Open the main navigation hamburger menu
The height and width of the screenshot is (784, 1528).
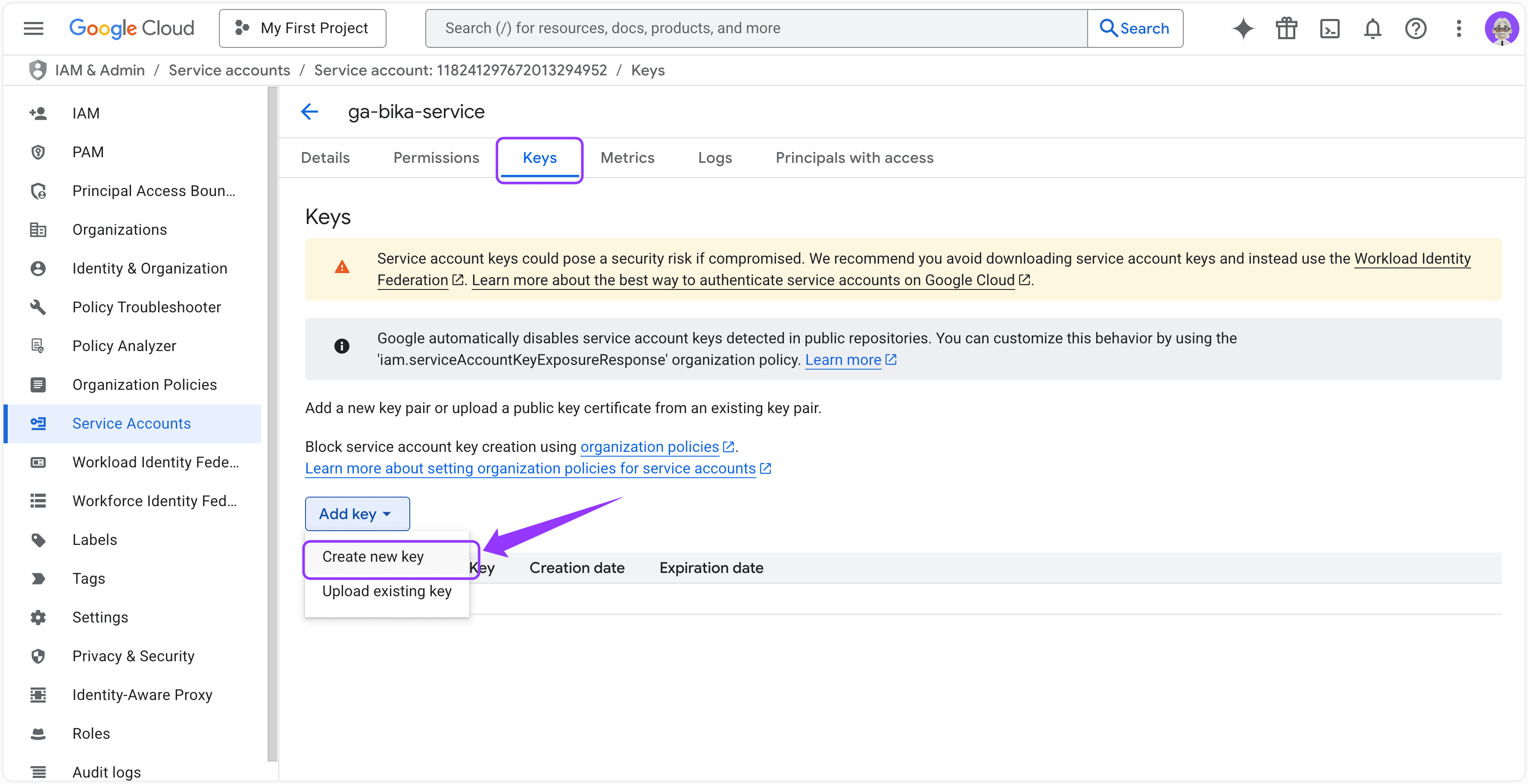click(x=33, y=28)
